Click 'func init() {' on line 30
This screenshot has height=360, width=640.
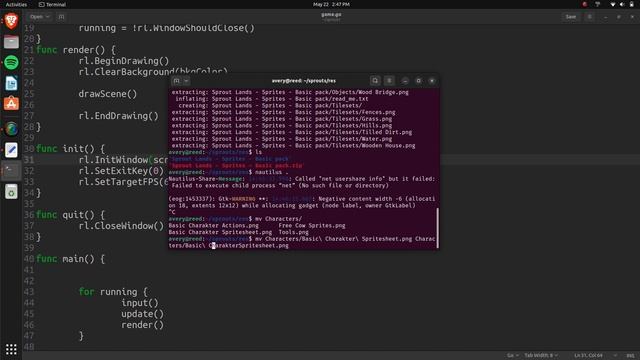[x=71, y=149]
